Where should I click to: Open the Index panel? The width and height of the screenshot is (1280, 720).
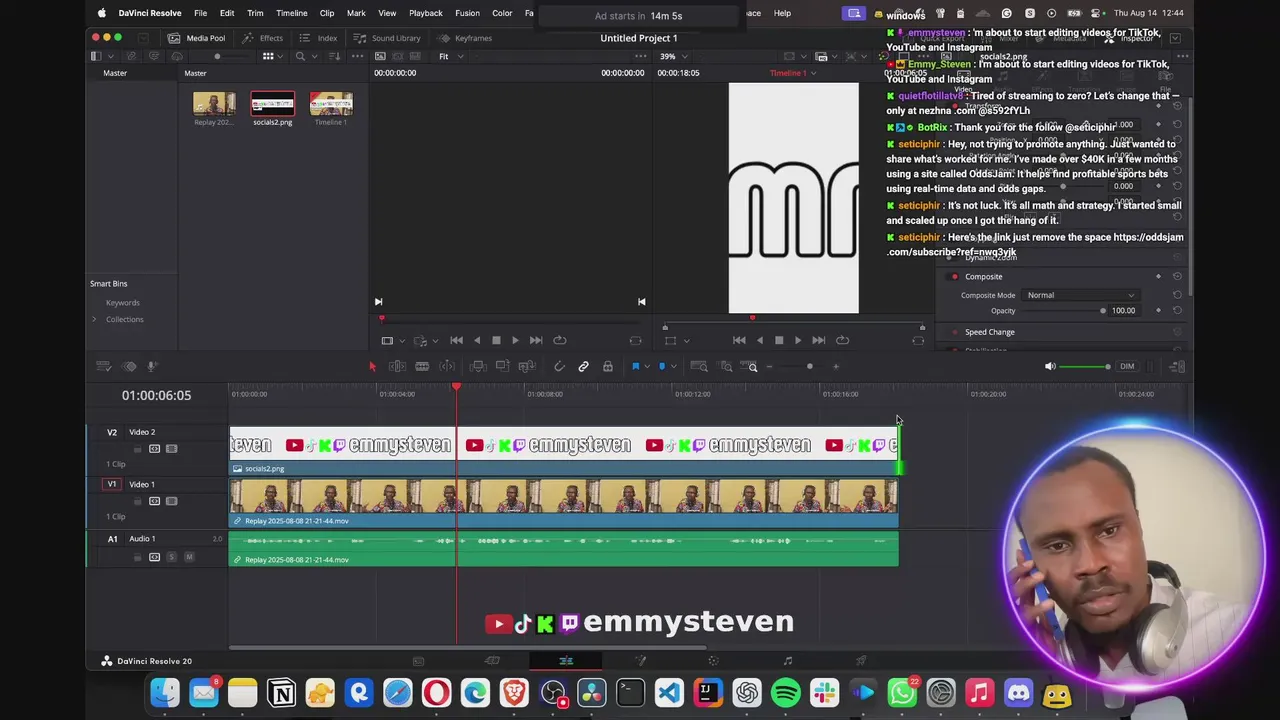tap(319, 38)
